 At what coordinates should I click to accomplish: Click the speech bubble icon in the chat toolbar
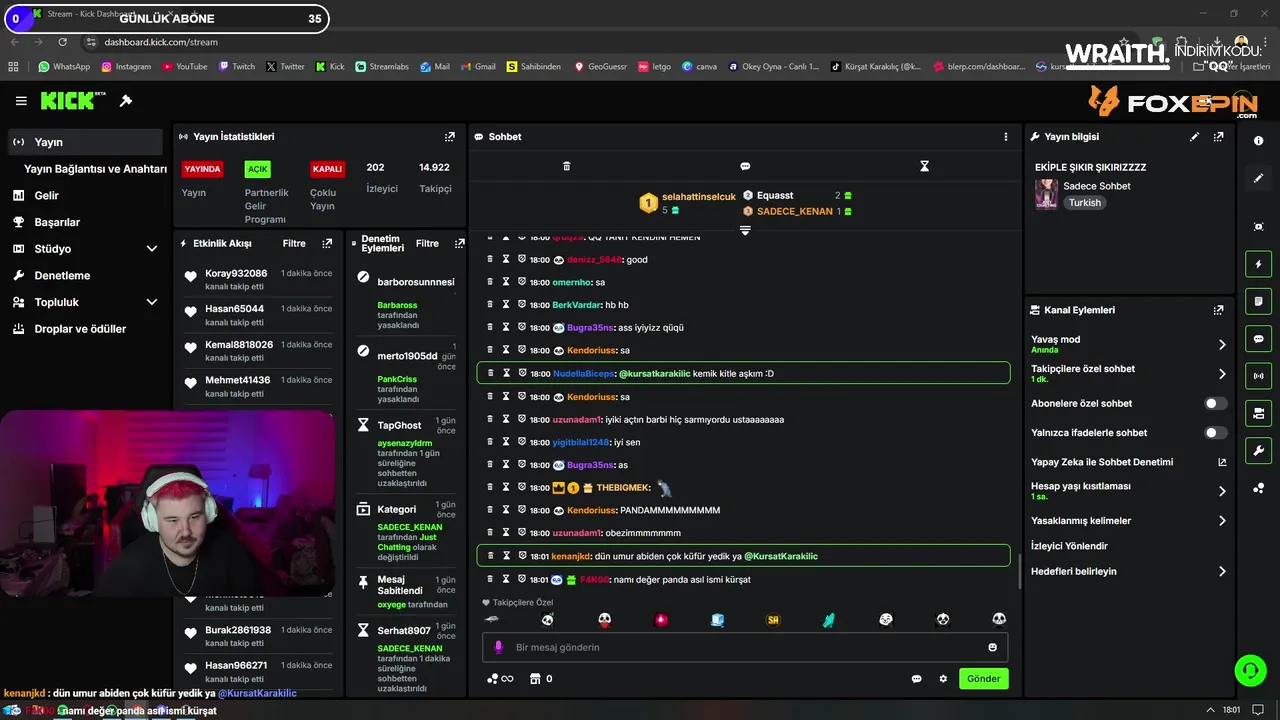pyautogui.click(x=745, y=166)
